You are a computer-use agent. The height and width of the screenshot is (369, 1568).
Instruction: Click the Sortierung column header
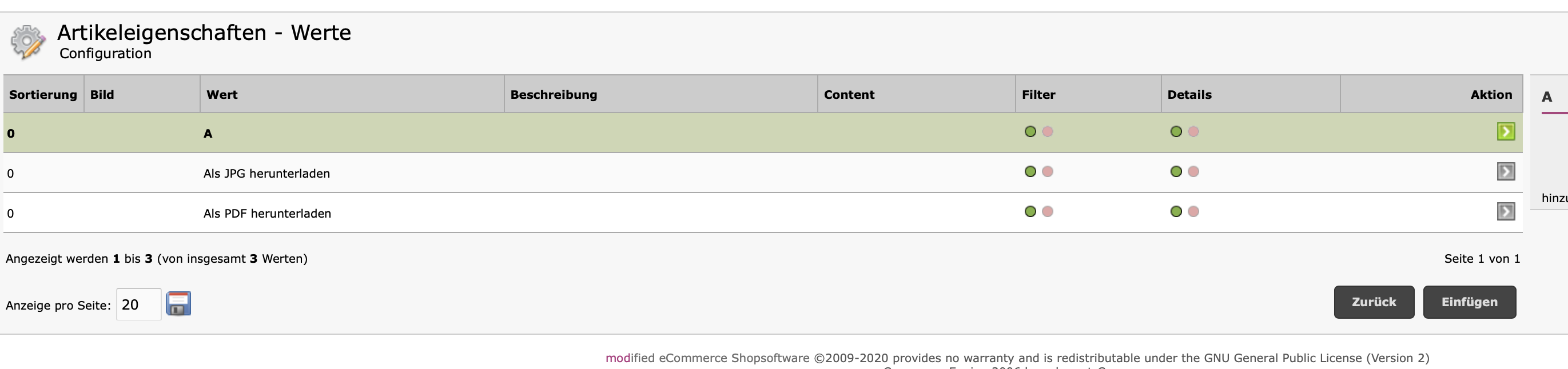pos(43,95)
